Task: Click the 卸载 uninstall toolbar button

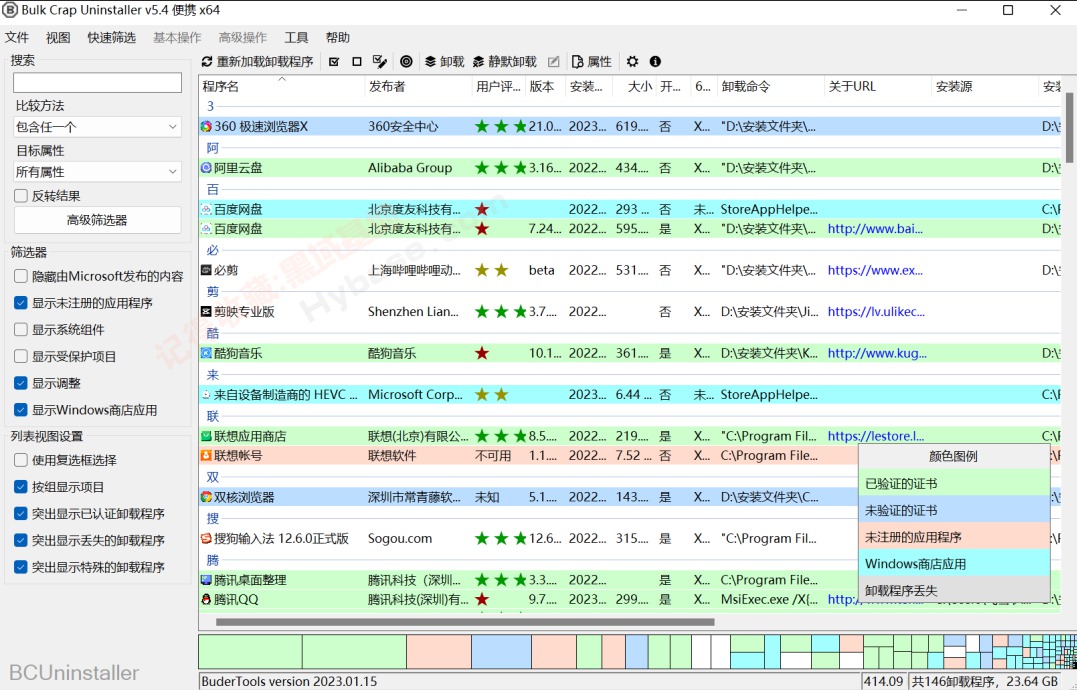Action: [444, 62]
